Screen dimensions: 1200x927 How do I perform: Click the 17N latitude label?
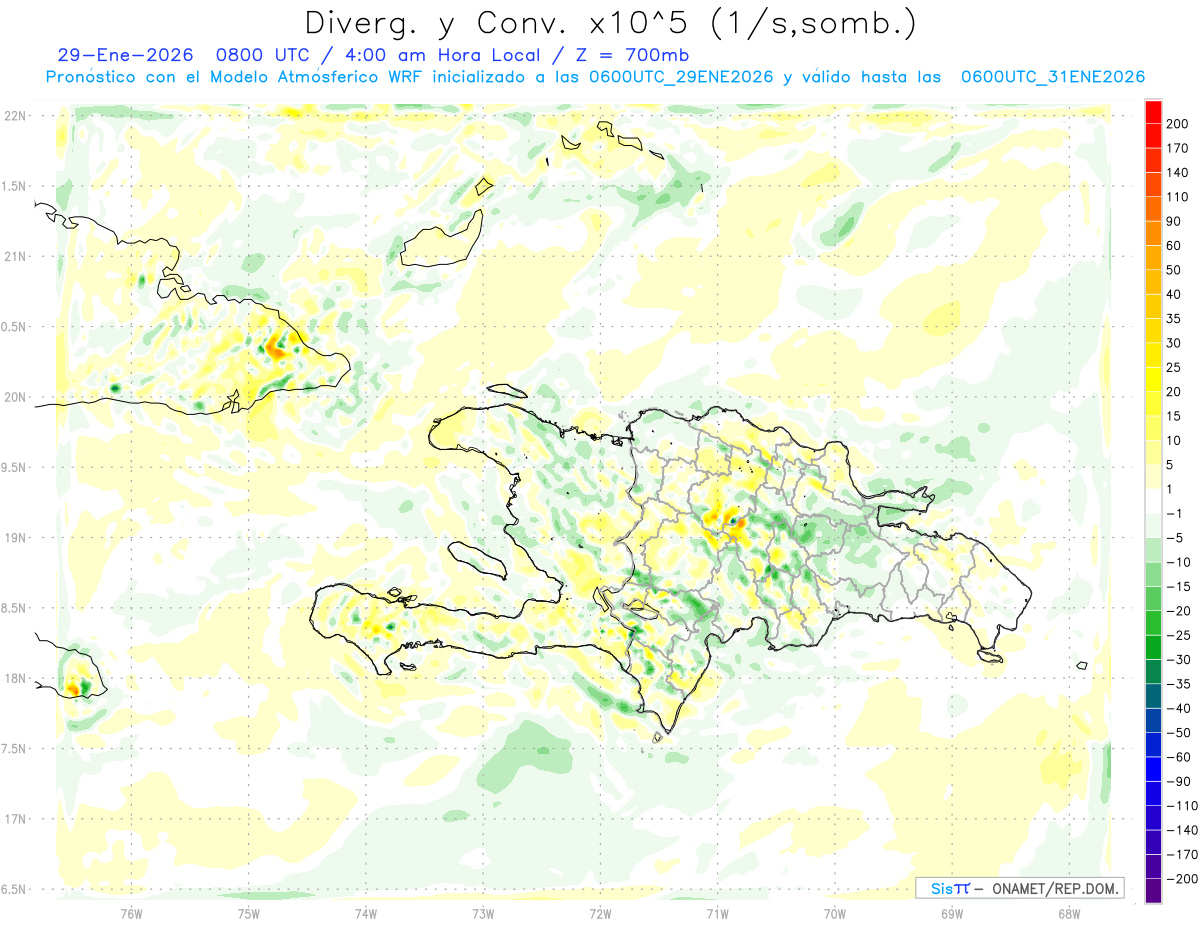(16, 819)
